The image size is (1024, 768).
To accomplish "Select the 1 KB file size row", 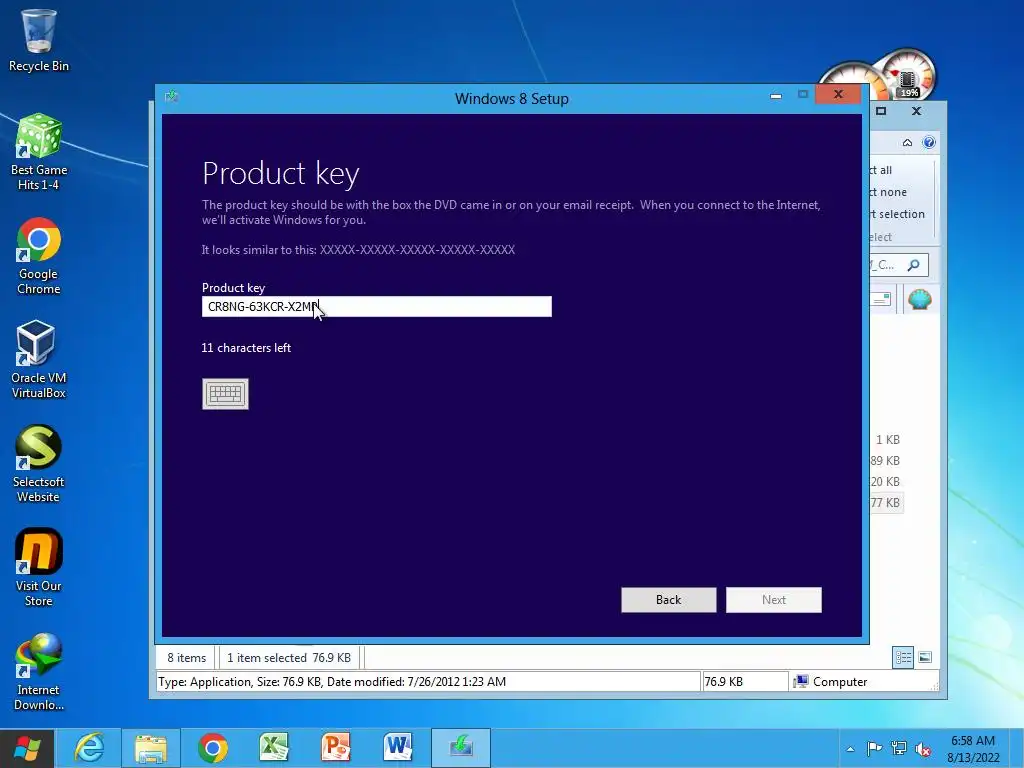I will pos(888,440).
